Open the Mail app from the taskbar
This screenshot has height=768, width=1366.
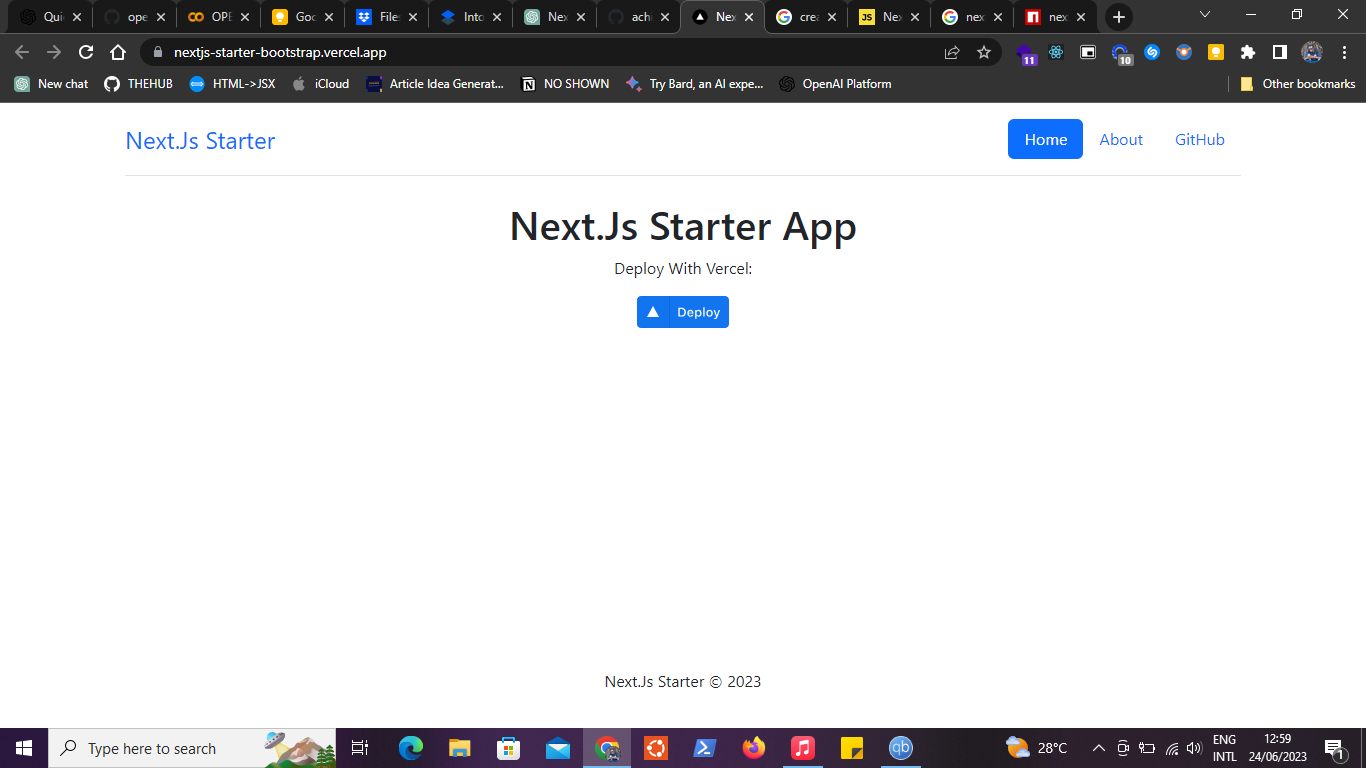pos(558,748)
